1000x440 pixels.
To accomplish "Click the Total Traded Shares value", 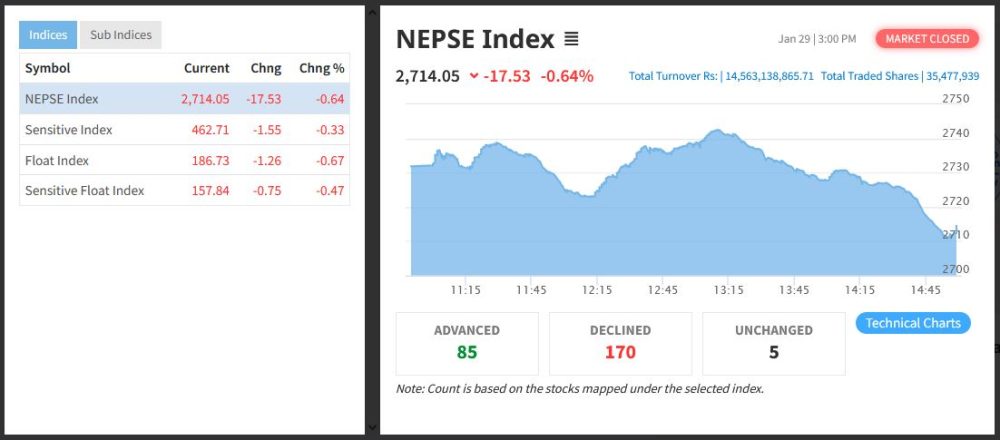I will [x=951, y=77].
